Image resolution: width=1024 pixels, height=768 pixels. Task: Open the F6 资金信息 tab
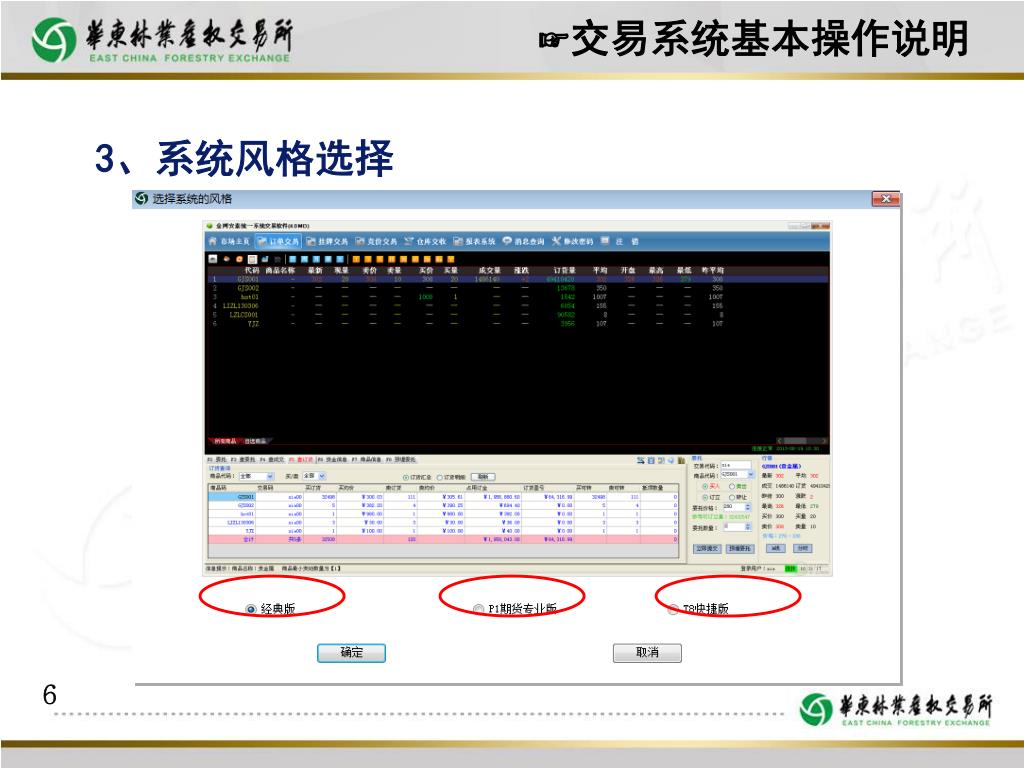(332, 460)
